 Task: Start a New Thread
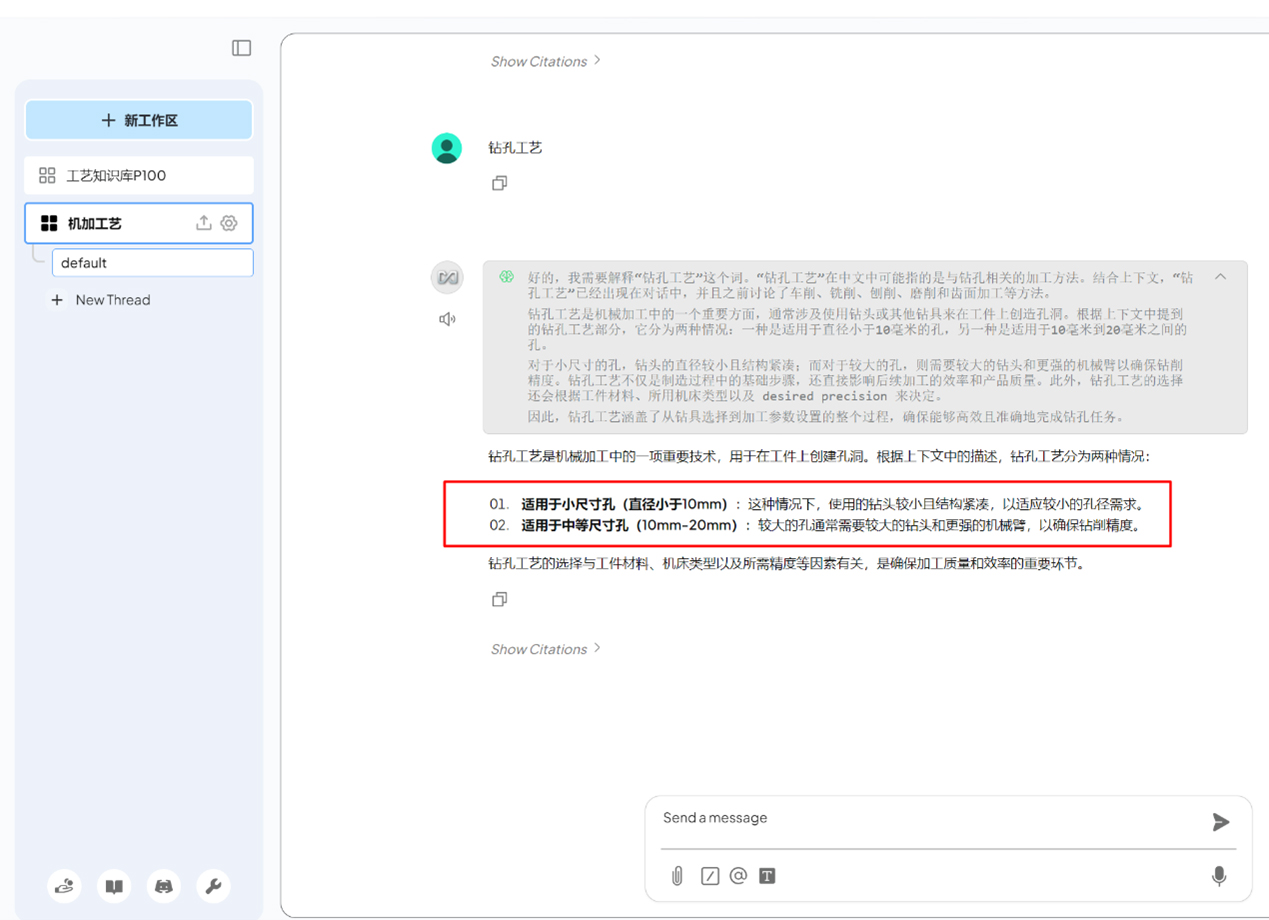(x=100, y=300)
